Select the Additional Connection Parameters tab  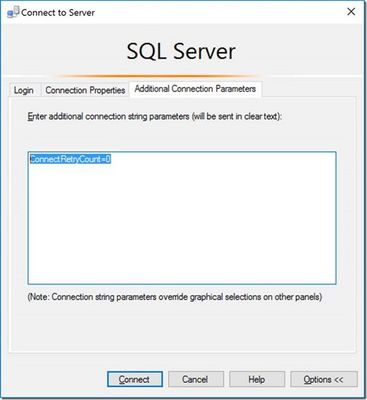pos(195,89)
